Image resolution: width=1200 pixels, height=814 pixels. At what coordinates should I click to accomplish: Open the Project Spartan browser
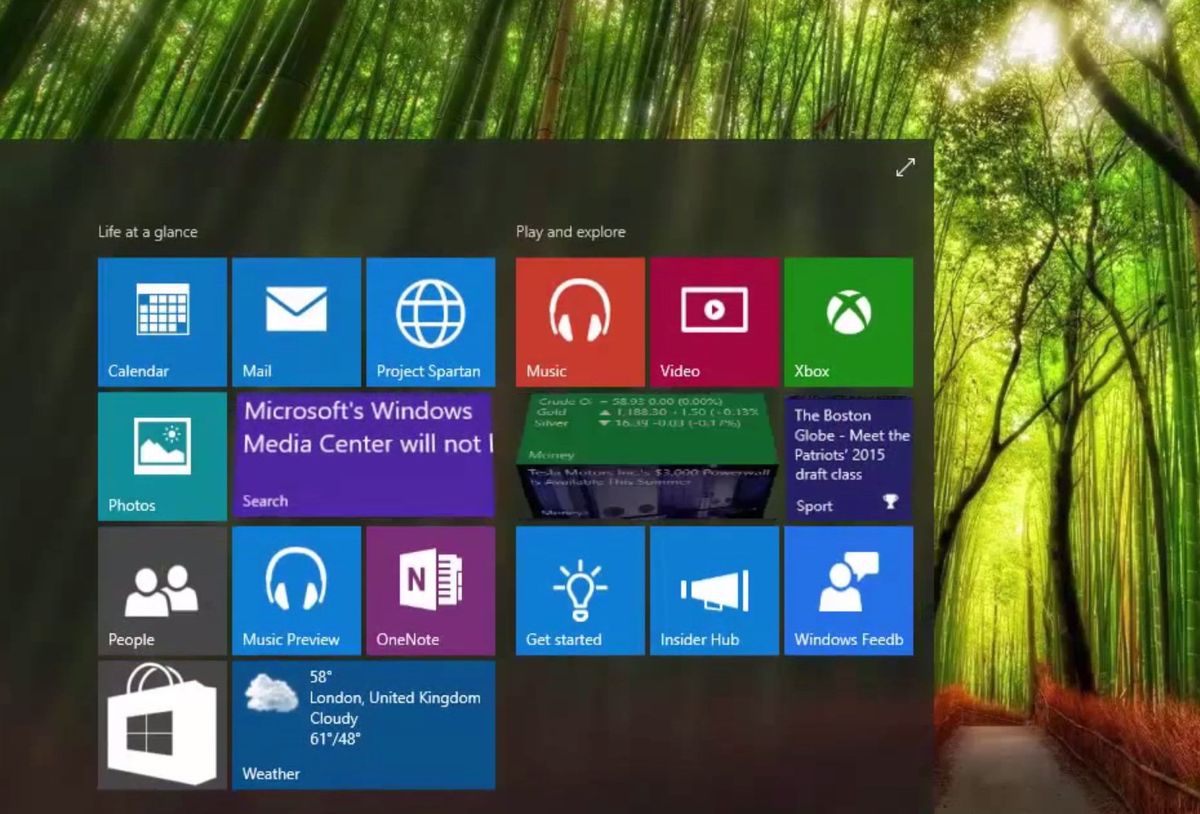[431, 320]
